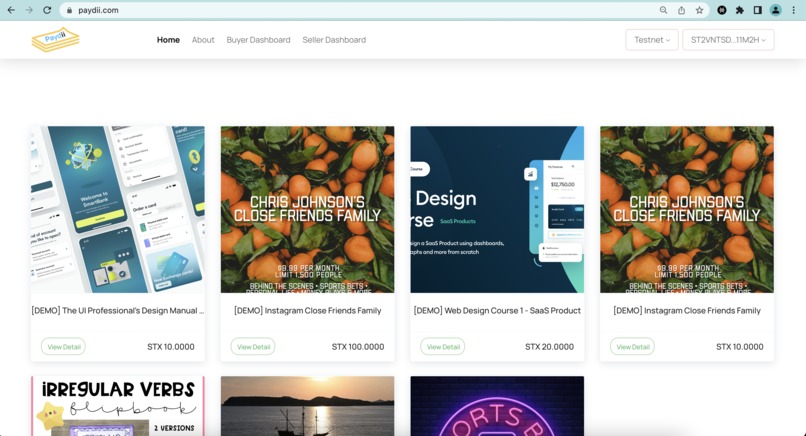Bookmark this page with the star icon

tap(700, 10)
